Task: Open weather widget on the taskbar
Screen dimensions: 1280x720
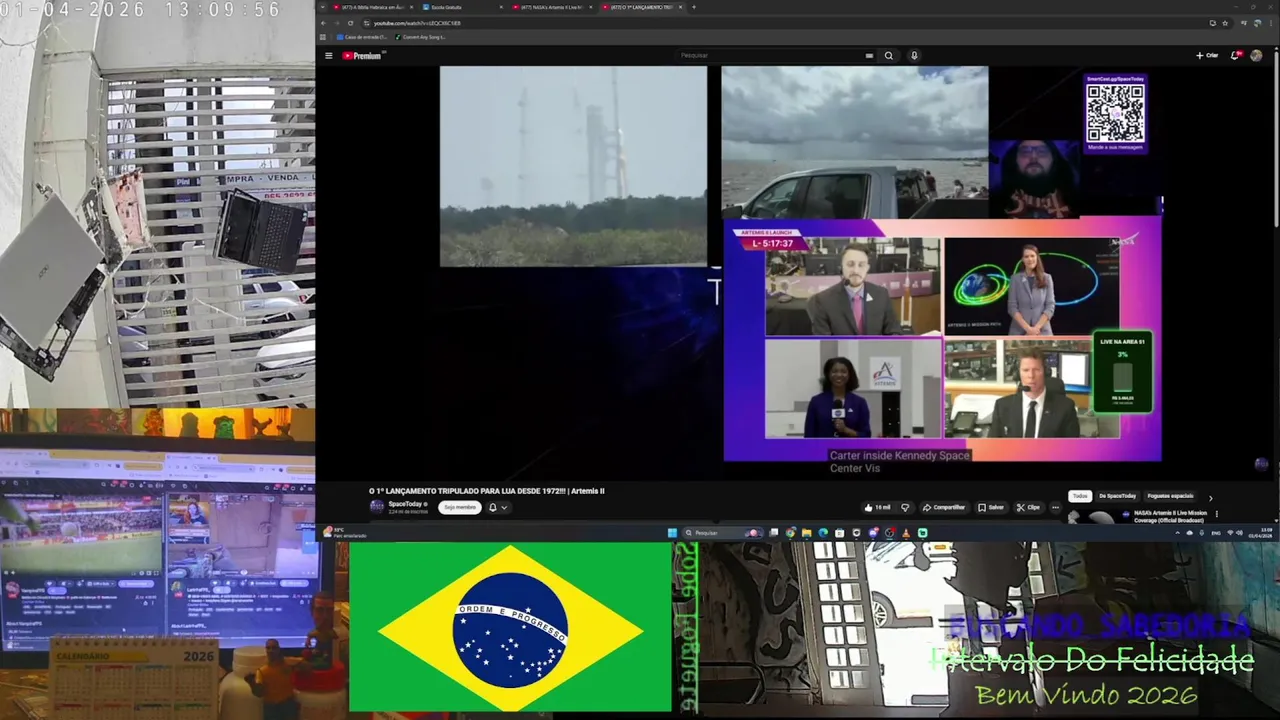Action: 347,533
